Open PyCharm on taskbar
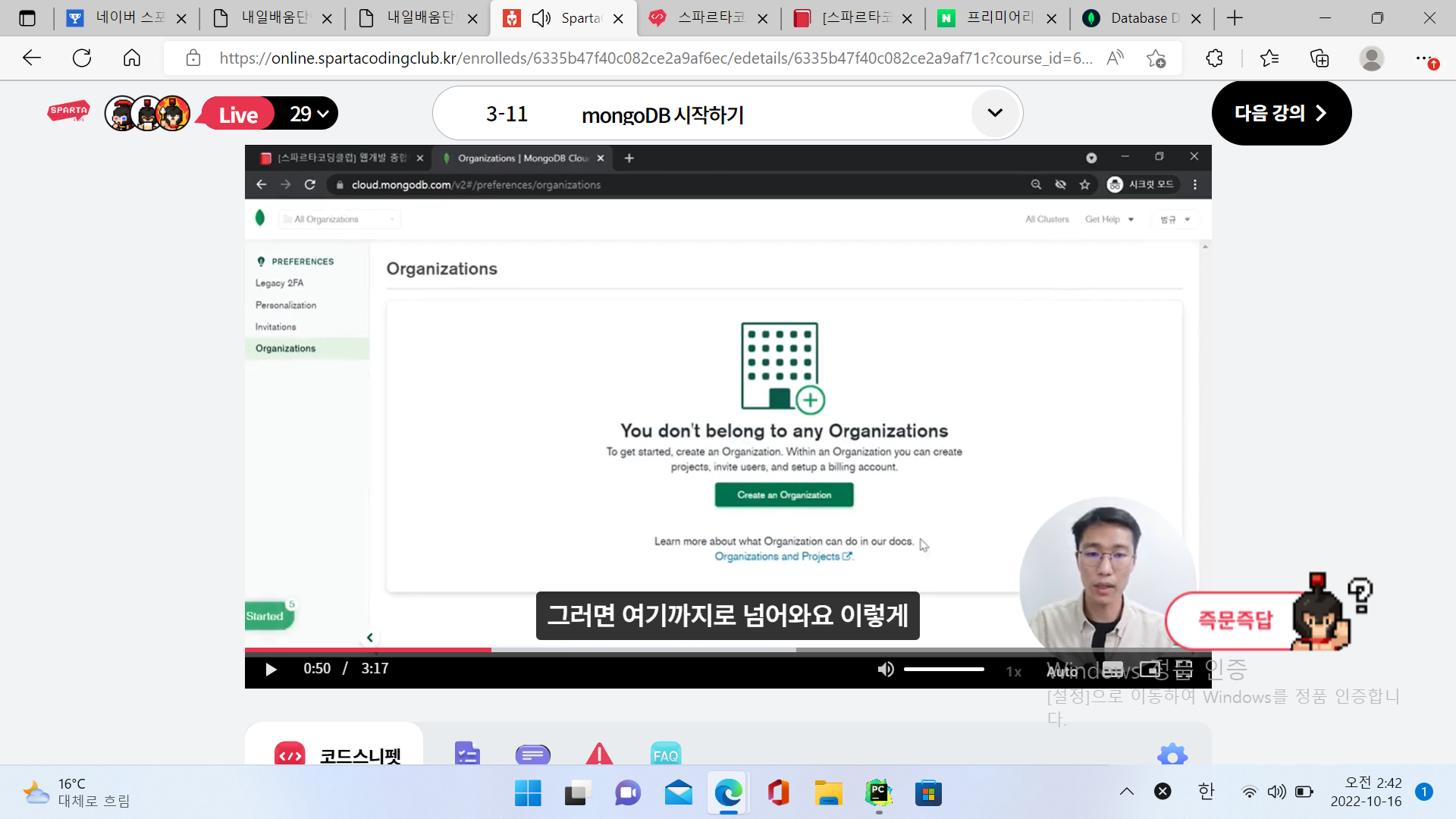The image size is (1456, 819). (x=878, y=793)
